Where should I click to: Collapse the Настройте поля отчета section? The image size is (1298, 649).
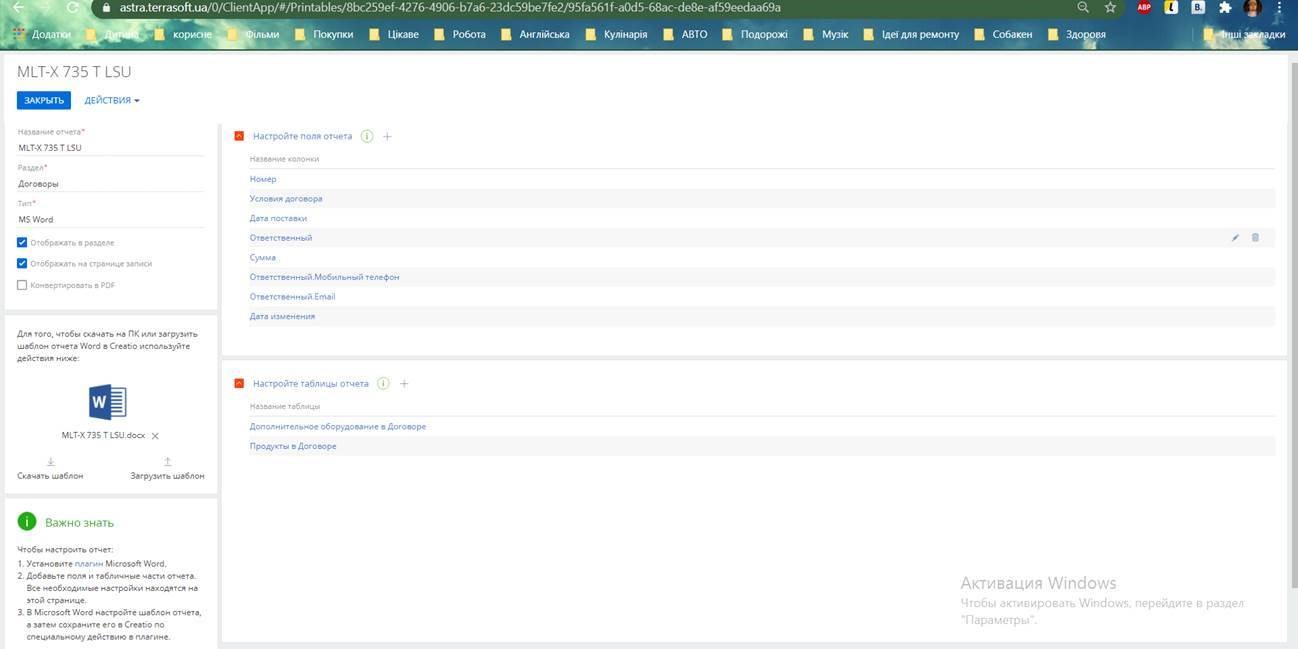(239, 136)
